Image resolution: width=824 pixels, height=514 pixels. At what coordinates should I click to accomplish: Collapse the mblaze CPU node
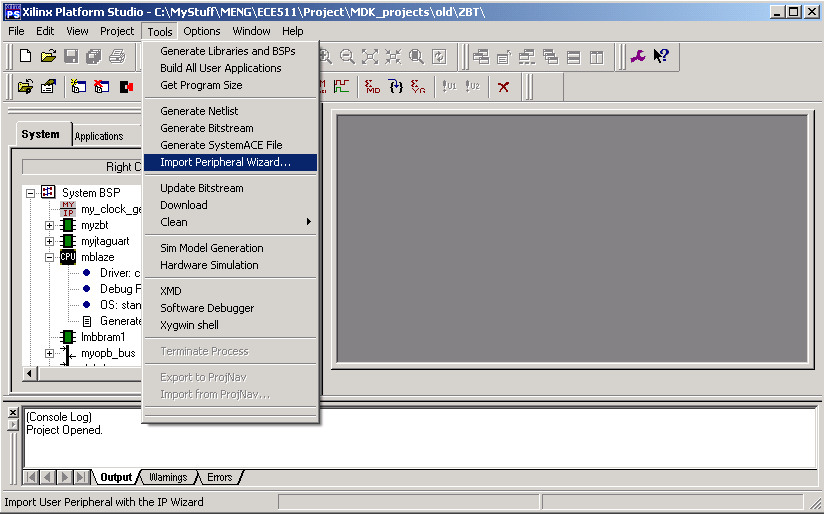tap(50, 257)
